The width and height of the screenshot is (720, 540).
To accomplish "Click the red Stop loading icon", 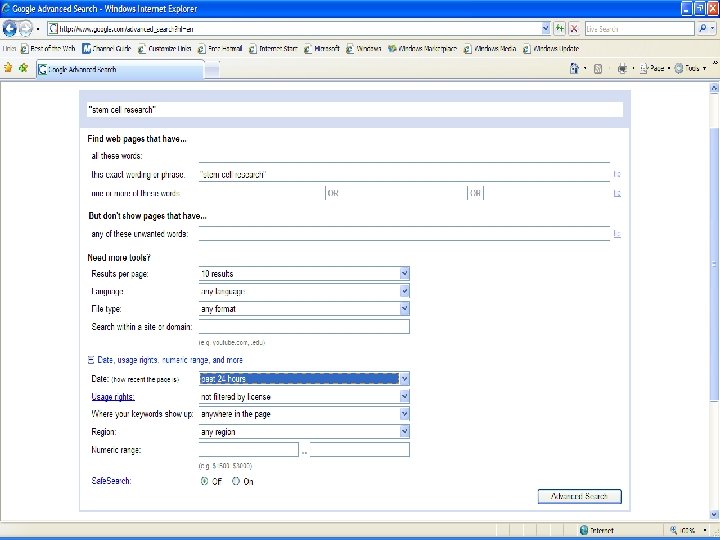I will pos(574,29).
